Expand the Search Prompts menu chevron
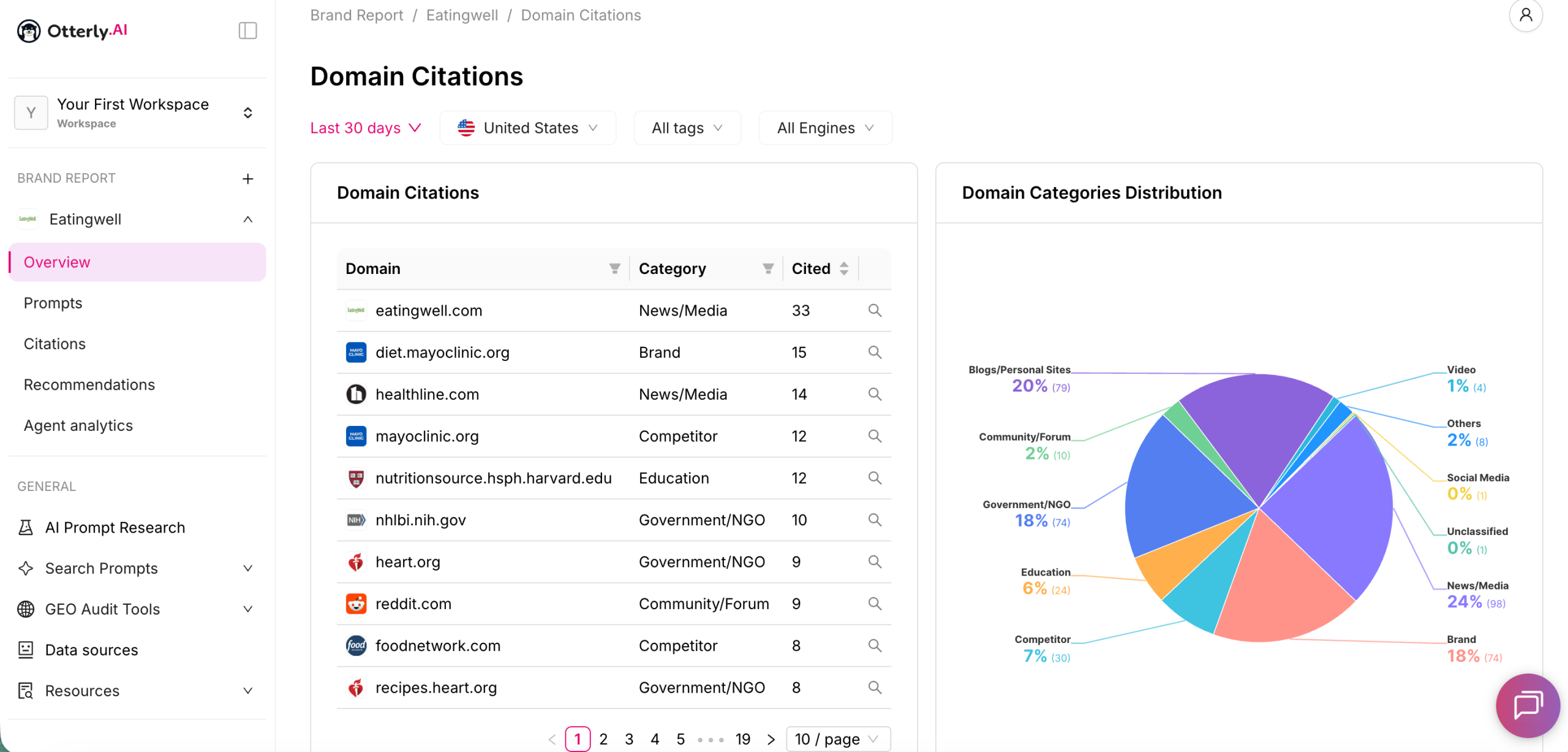This screenshot has height=752, width=1568. coord(247,568)
